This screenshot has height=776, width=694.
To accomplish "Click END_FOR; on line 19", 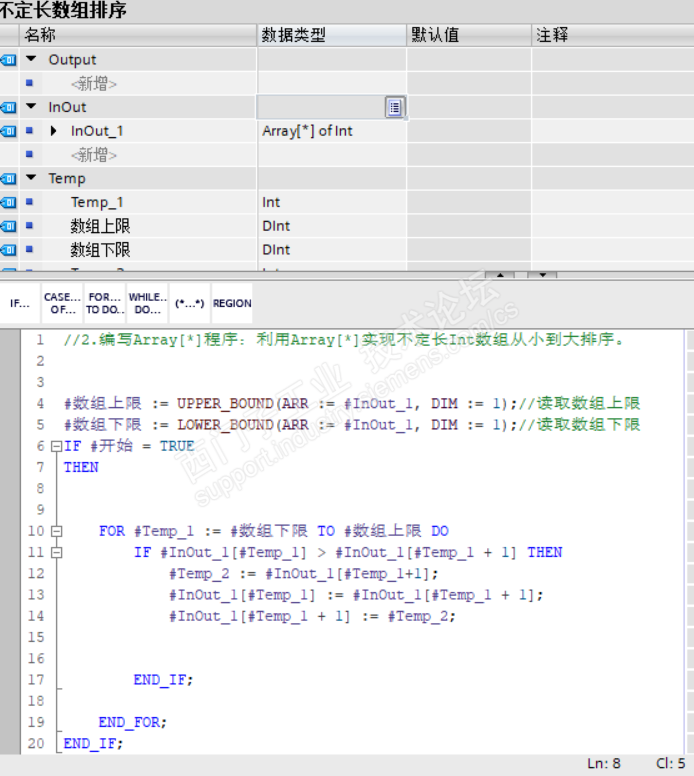I will coord(133,723).
